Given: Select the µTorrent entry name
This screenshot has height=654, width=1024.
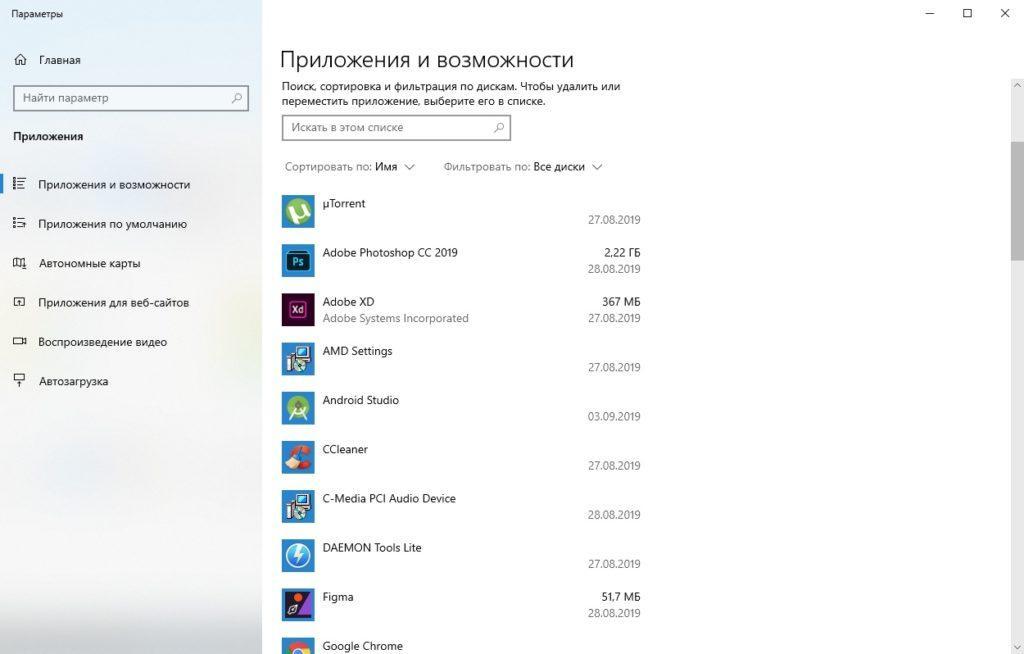Looking at the screenshot, I should tap(344, 203).
